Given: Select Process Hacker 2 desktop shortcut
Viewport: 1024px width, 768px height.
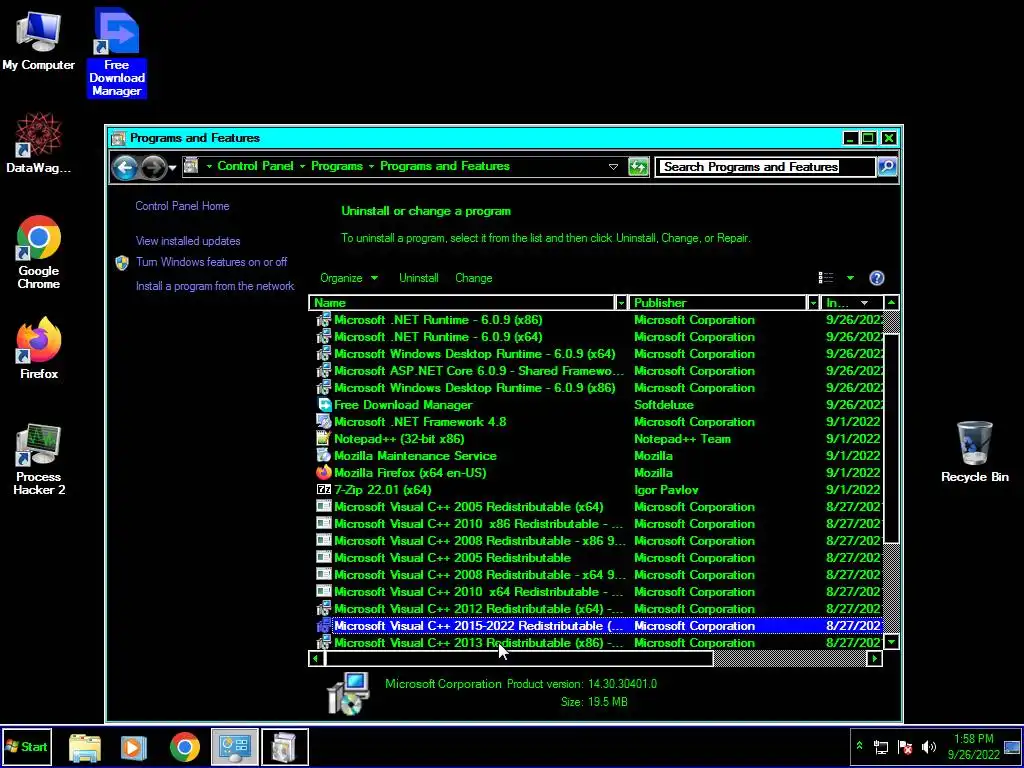Looking at the screenshot, I should point(39,460).
